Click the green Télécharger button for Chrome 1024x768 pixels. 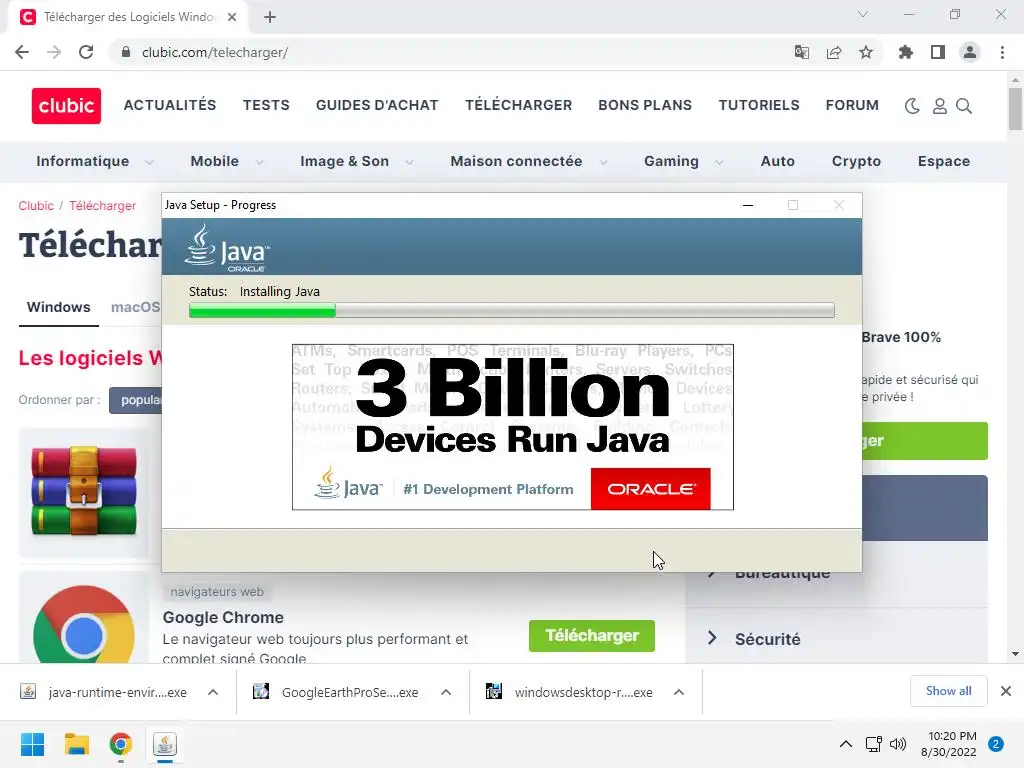pos(592,635)
